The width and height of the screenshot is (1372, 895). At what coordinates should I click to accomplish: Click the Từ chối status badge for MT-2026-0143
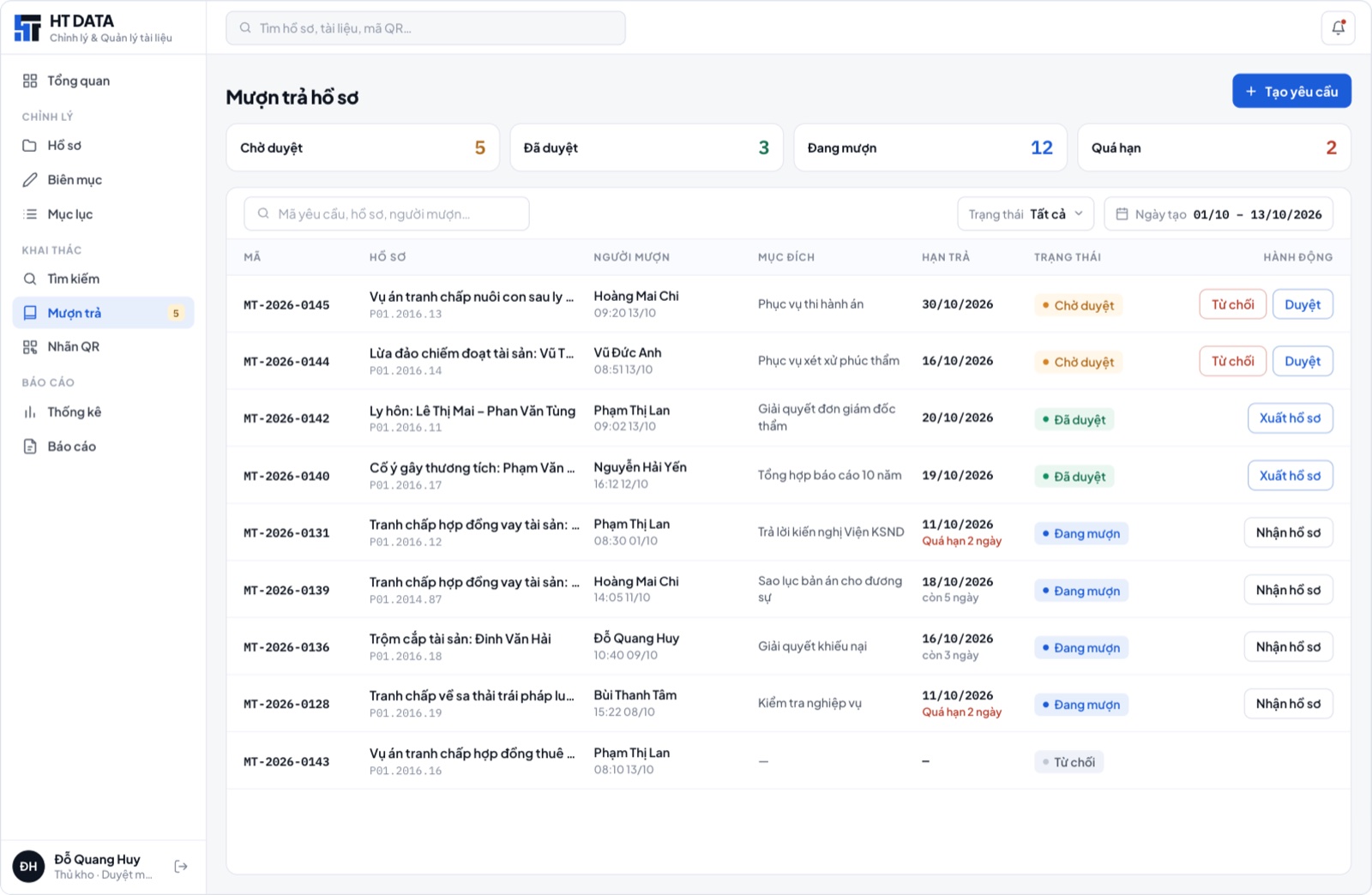[x=1068, y=762]
